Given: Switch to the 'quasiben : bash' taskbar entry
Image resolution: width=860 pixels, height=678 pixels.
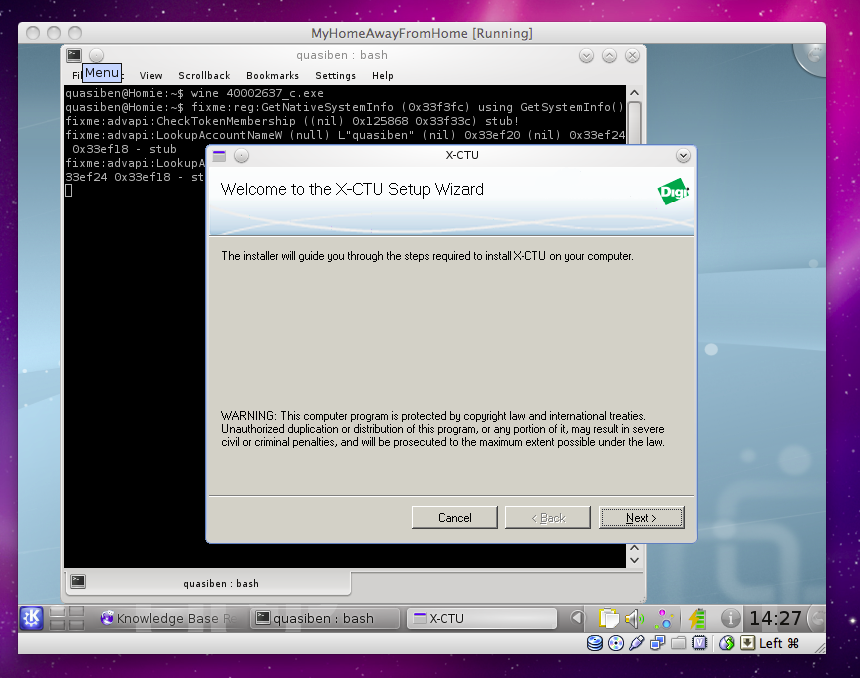Looking at the screenshot, I should (x=326, y=618).
